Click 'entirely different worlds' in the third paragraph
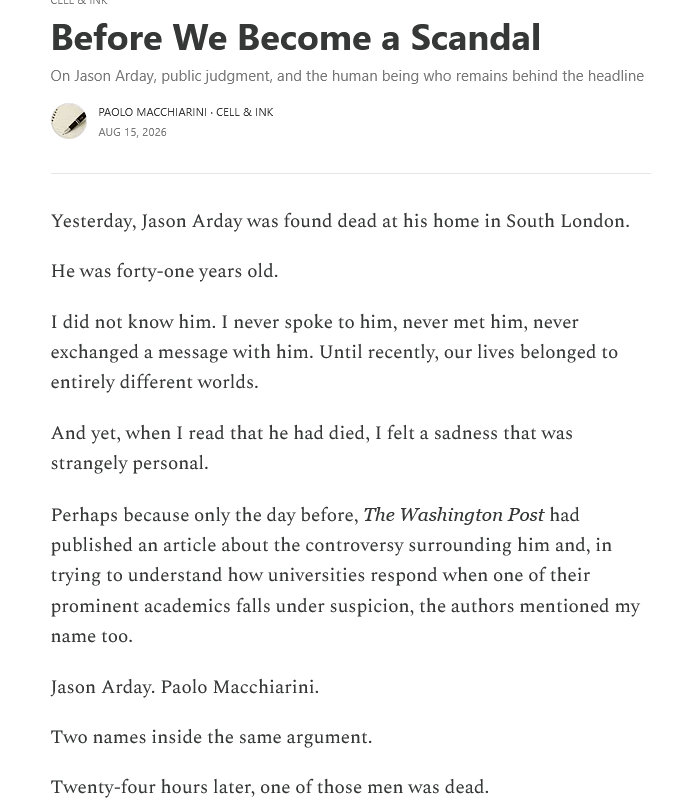The width and height of the screenshot is (675, 812). [154, 382]
